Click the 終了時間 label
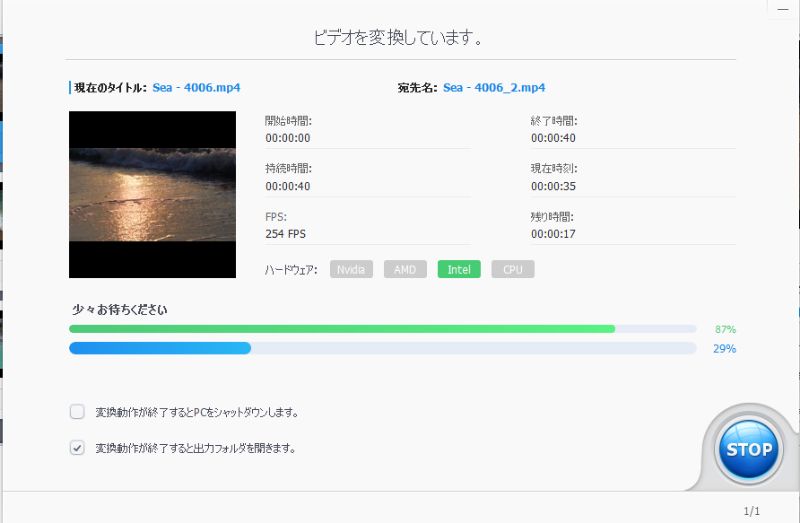 [x=554, y=121]
